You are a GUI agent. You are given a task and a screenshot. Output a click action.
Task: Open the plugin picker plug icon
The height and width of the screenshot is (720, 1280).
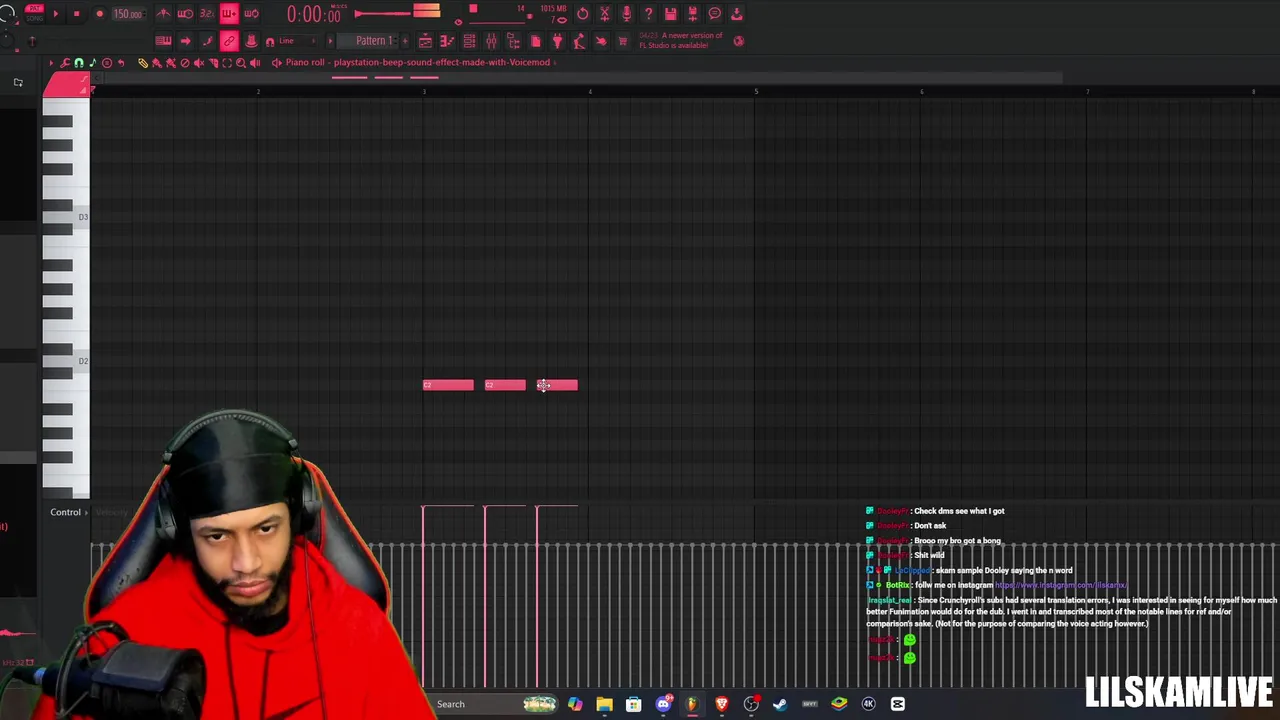557,41
